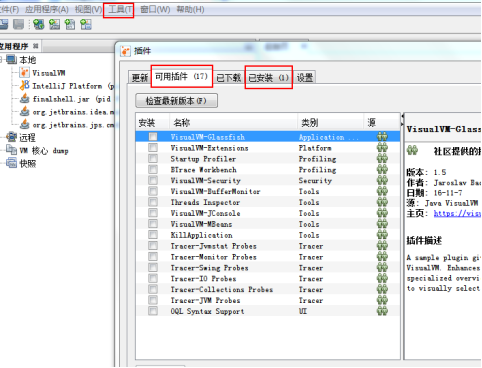Click community icon beside 社区提供的 in details pane
The image size is (482, 368).
tap(412, 150)
